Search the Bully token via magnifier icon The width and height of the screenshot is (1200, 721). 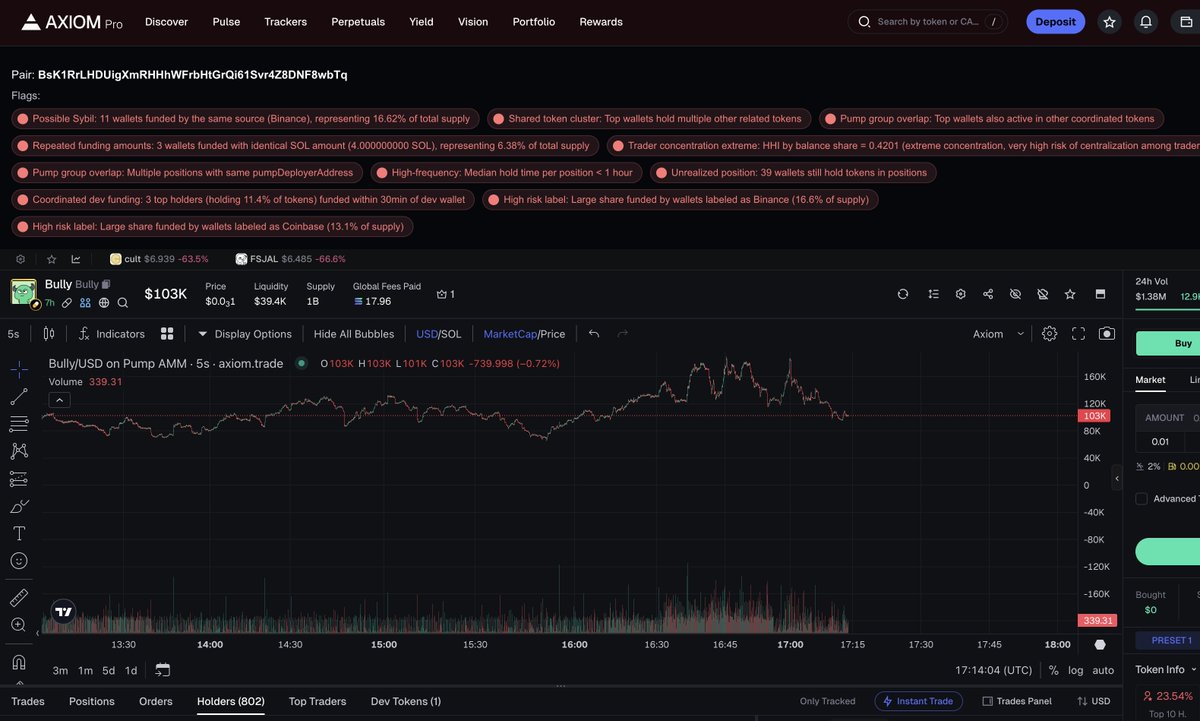123,302
